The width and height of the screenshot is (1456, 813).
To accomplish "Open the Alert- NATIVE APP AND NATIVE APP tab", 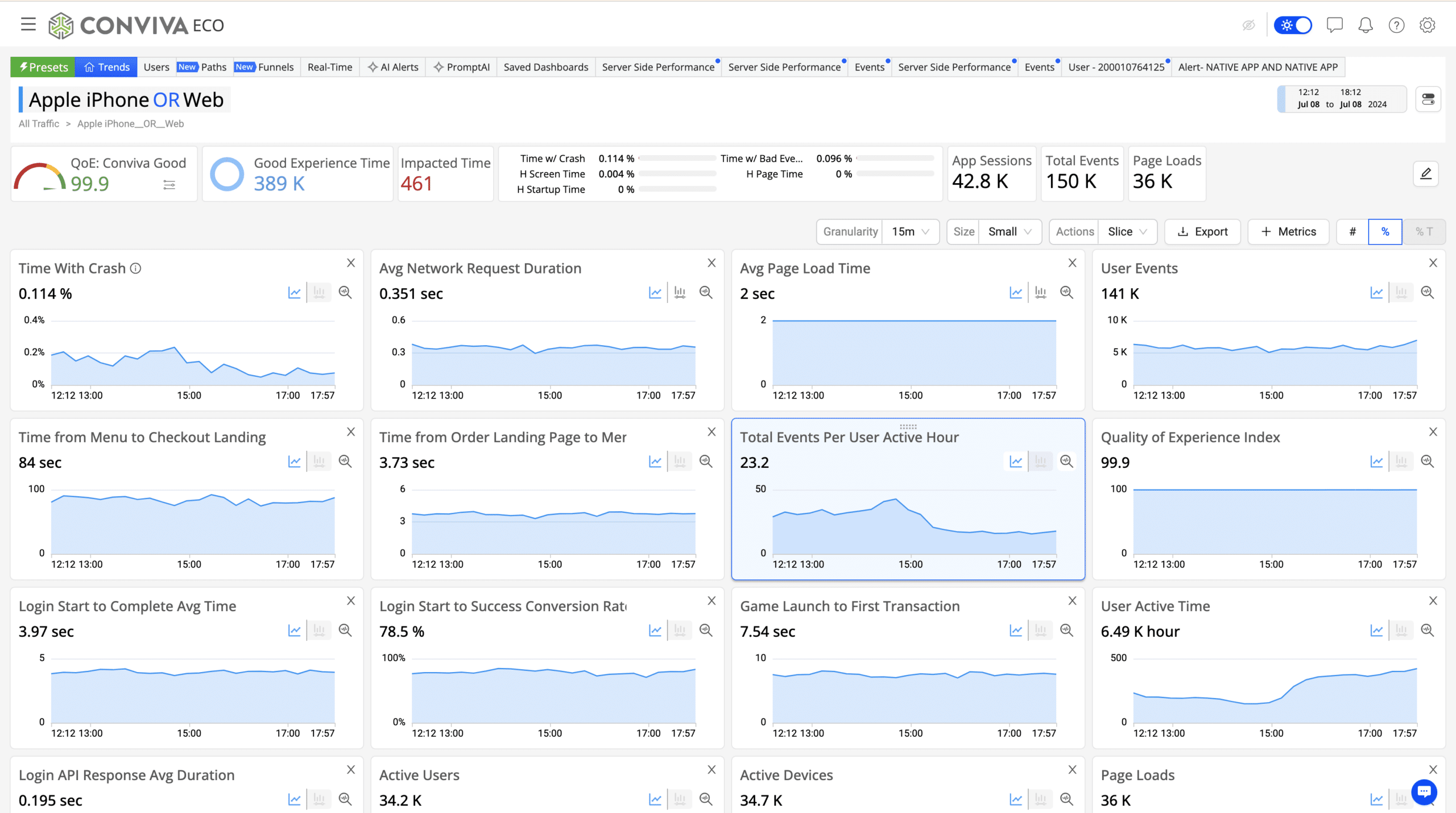I will tap(1258, 67).
